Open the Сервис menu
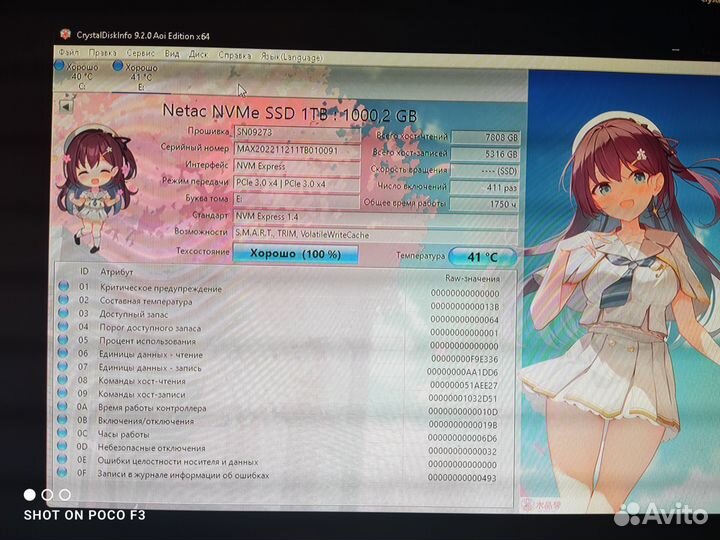 pyautogui.click(x=141, y=53)
